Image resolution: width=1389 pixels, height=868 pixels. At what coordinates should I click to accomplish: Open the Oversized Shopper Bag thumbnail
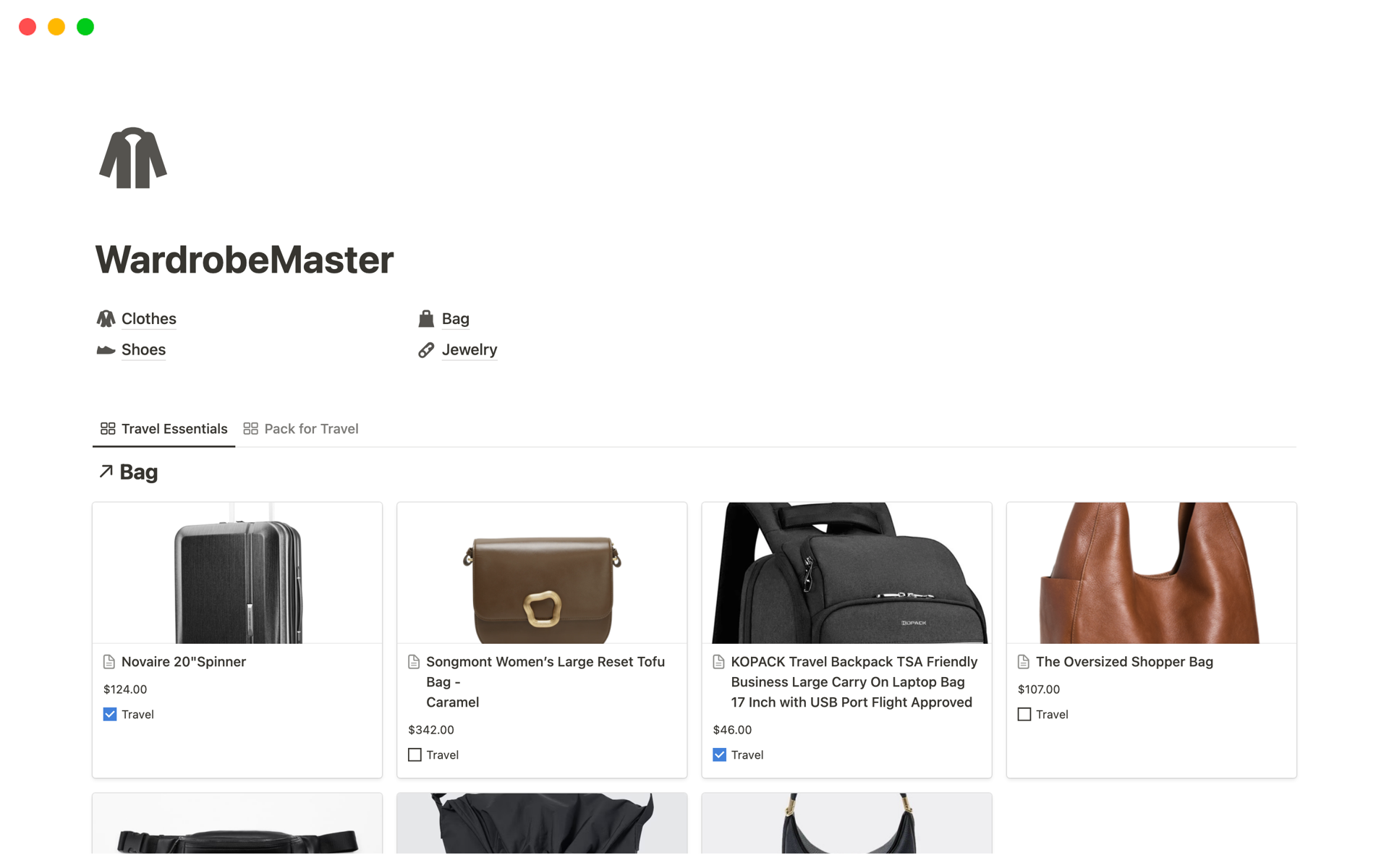click(1151, 571)
